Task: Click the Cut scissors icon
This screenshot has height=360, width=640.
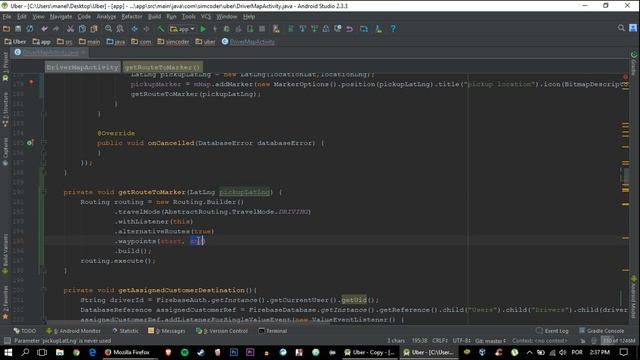Action: point(70,29)
